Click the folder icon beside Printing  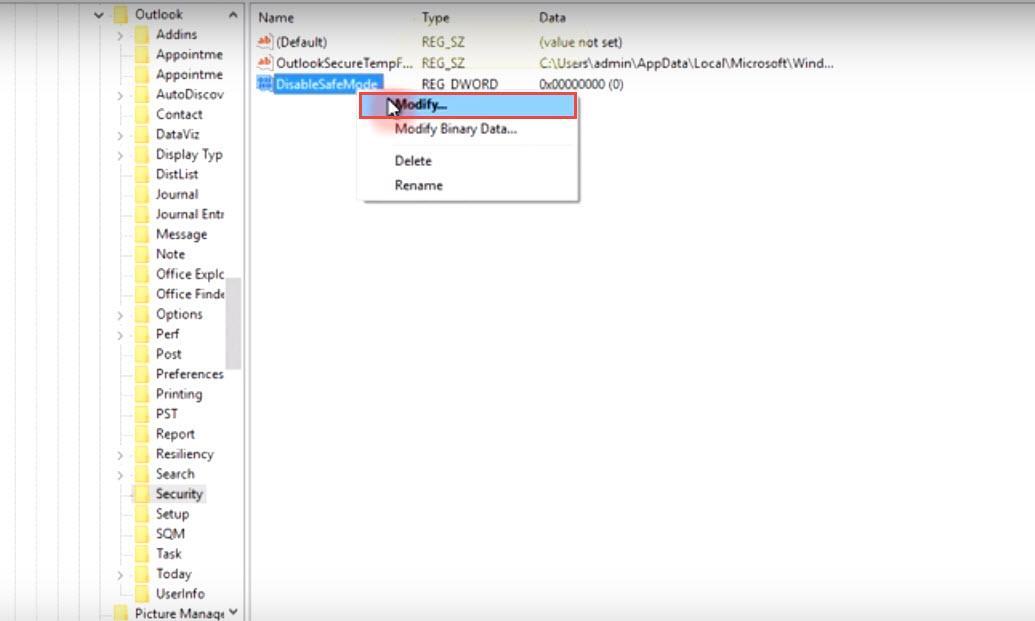point(142,394)
